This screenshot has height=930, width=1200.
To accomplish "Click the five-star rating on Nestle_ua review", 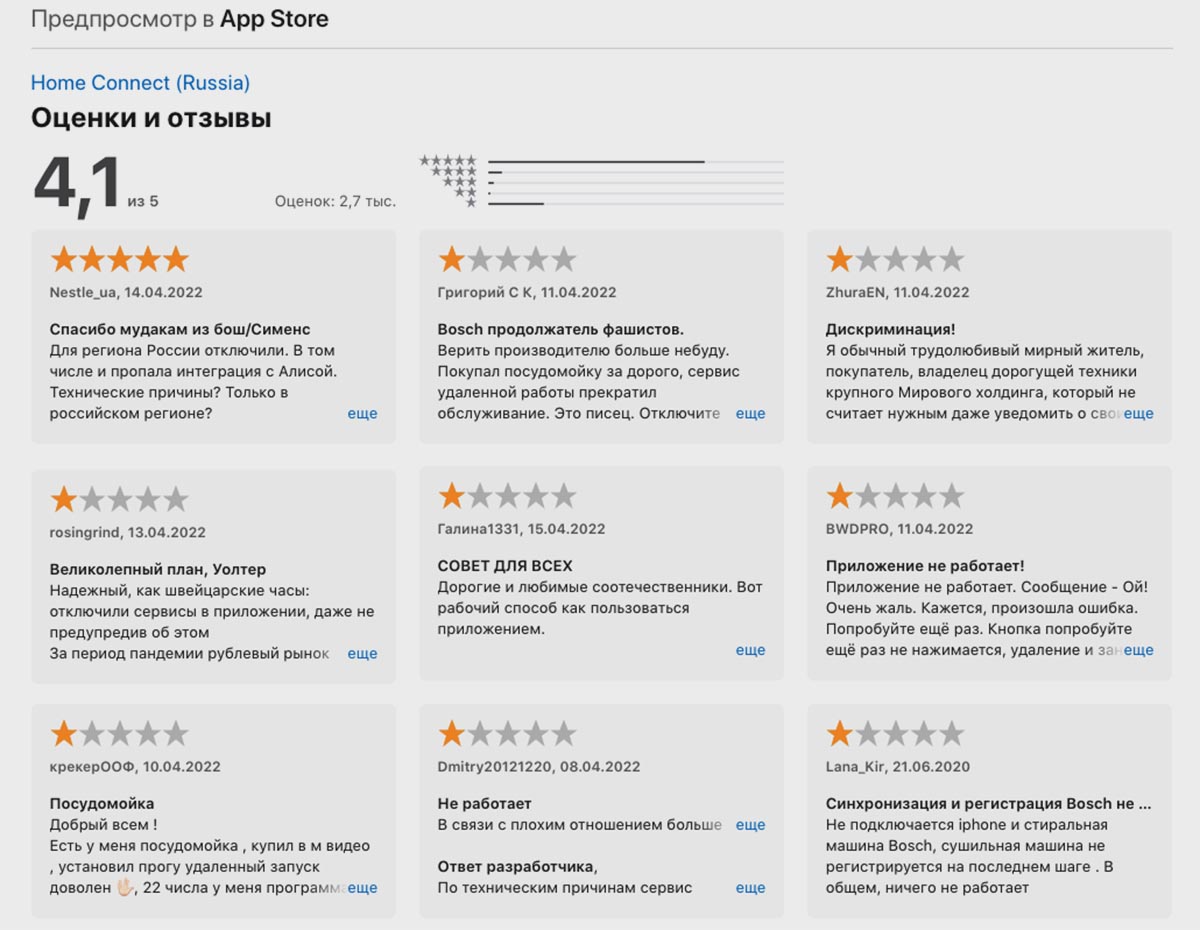I will (119, 260).
